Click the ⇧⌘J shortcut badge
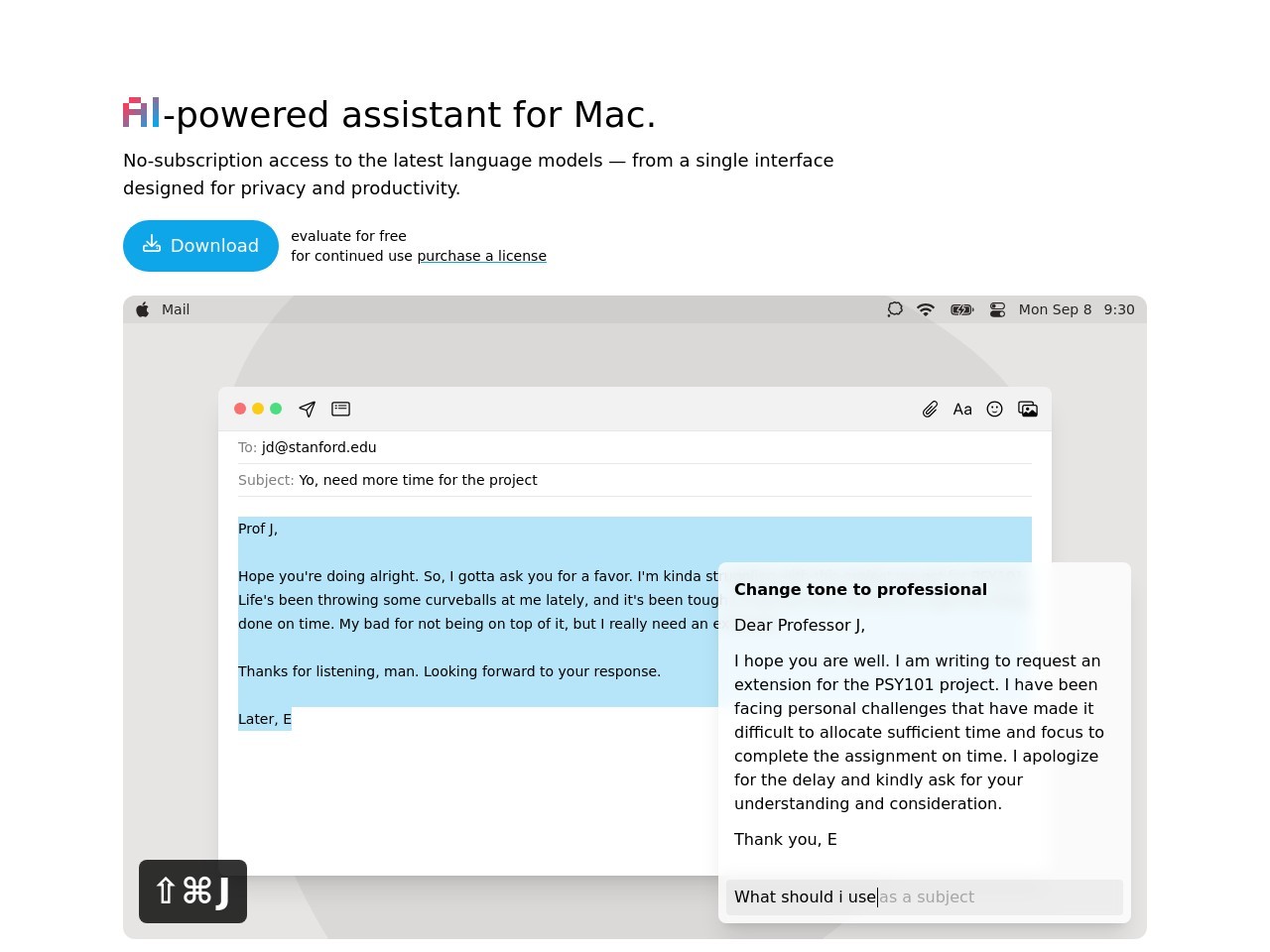The width and height of the screenshot is (1270, 952). click(192, 892)
